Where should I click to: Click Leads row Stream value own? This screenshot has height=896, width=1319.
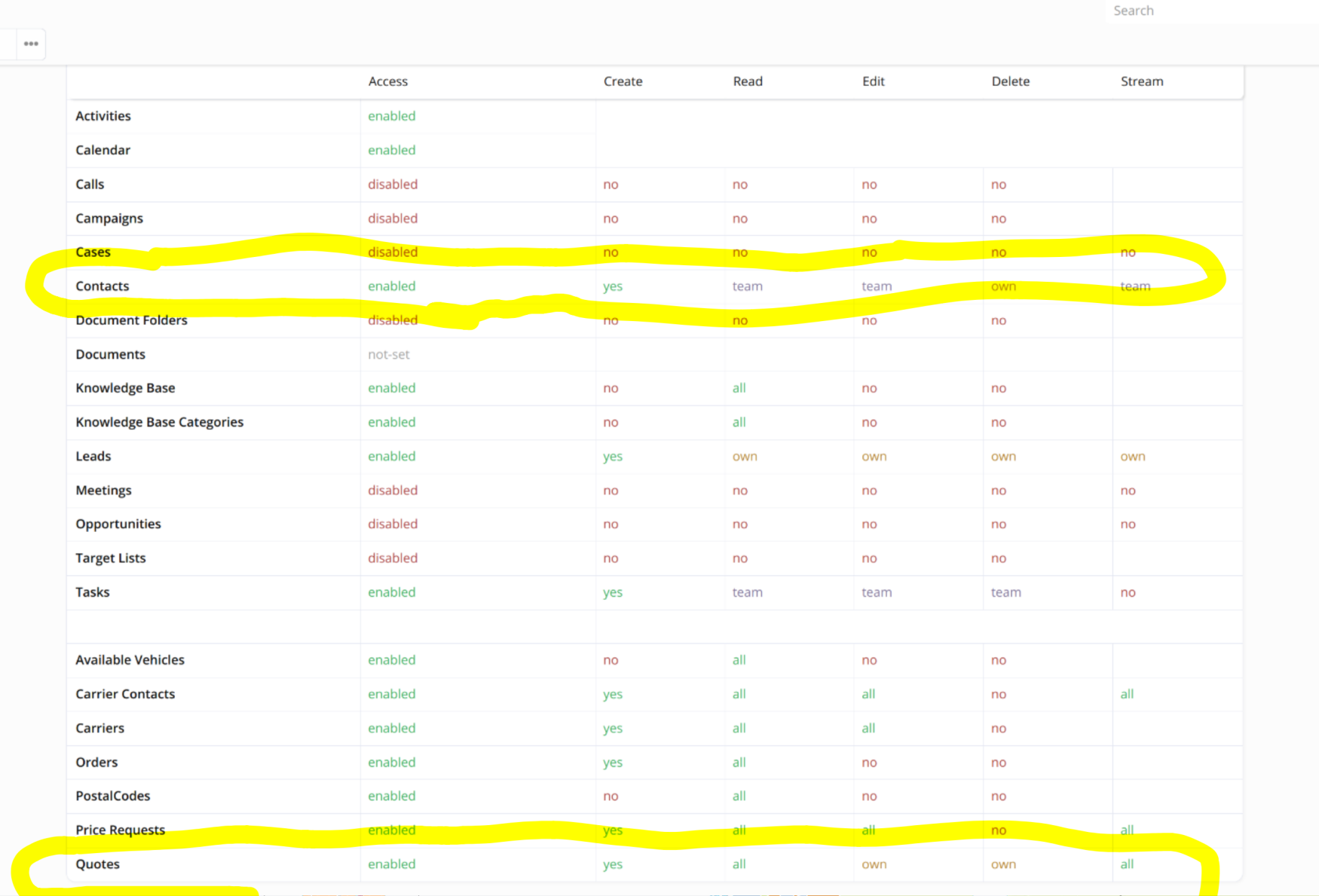click(x=1132, y=457)
